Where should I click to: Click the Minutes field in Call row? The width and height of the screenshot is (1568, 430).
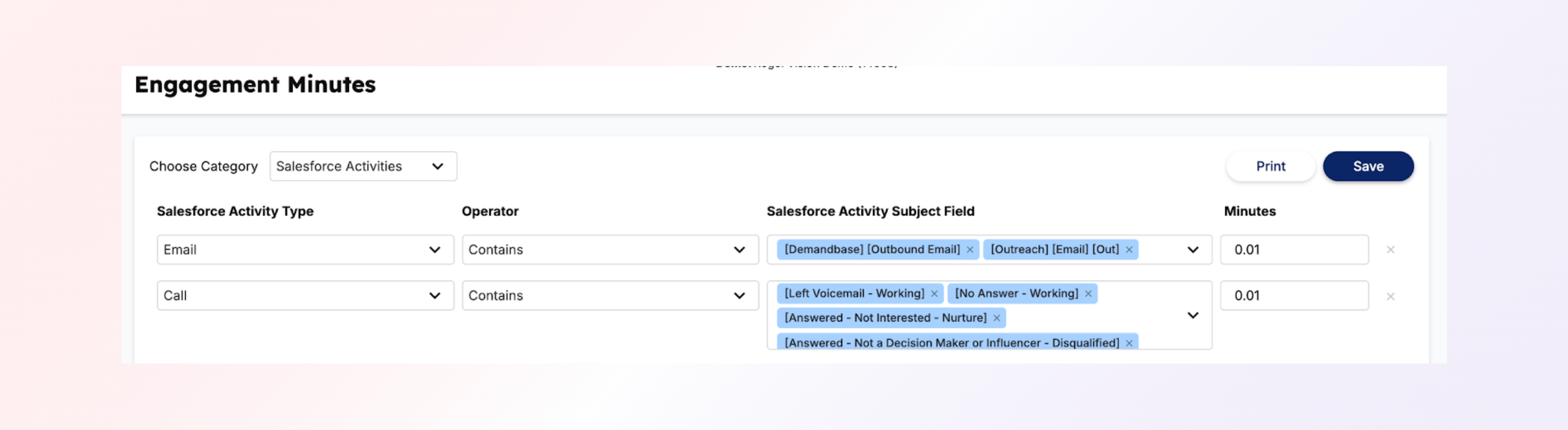pyautogui.click(x=1294, y=295)
